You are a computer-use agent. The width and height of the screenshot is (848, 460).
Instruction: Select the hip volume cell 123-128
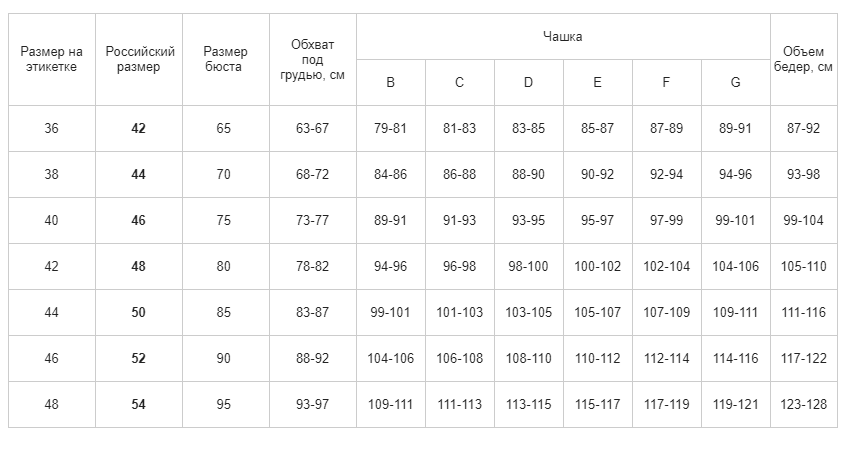click(804, 404)
